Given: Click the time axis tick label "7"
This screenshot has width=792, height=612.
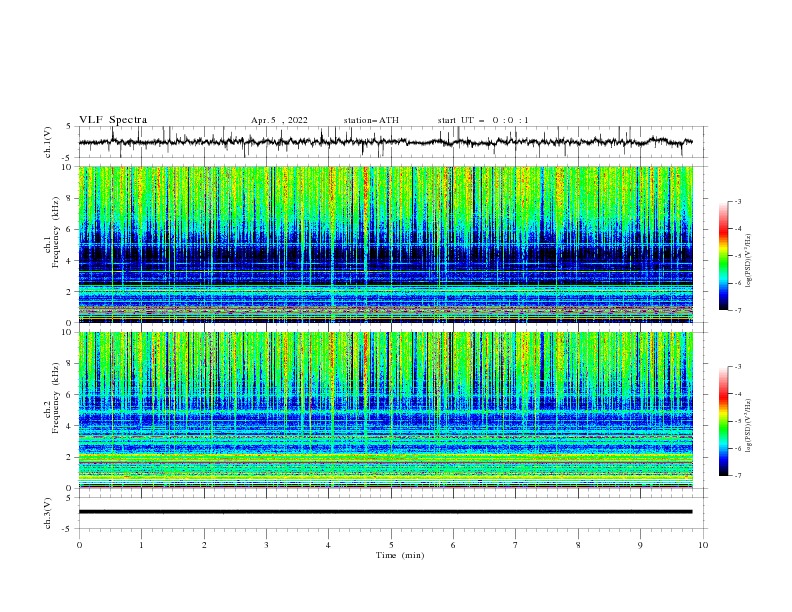Looking at the screenshot, I should click(x=516, y=545).
